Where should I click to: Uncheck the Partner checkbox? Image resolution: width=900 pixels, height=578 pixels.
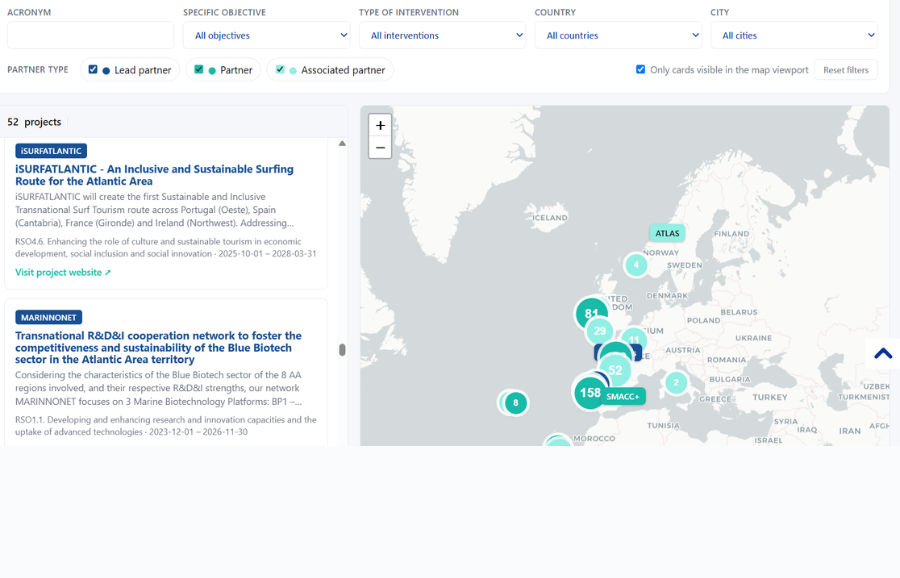pyautogui.click(x=199, y=69)
